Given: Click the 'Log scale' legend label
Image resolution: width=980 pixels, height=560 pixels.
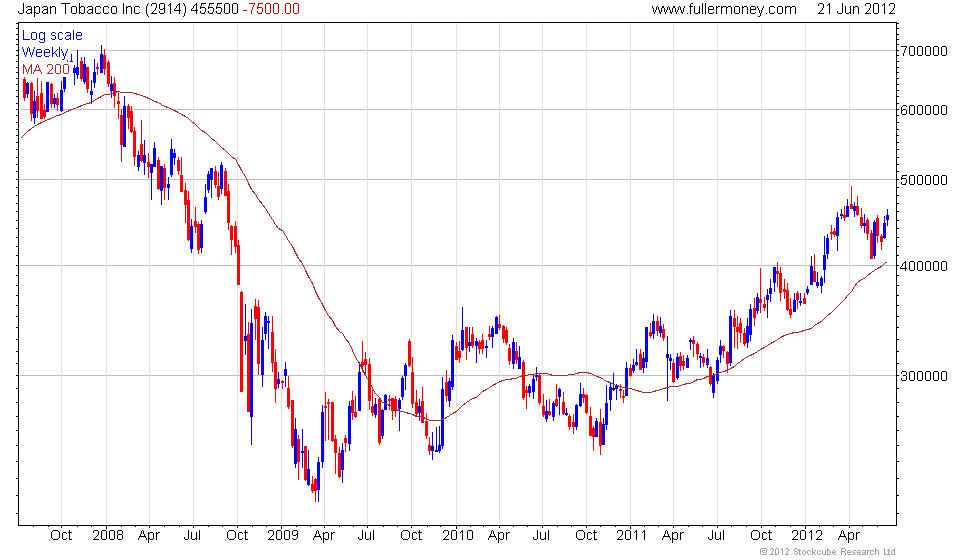Looking at the screenshot, I should point(52,36).
